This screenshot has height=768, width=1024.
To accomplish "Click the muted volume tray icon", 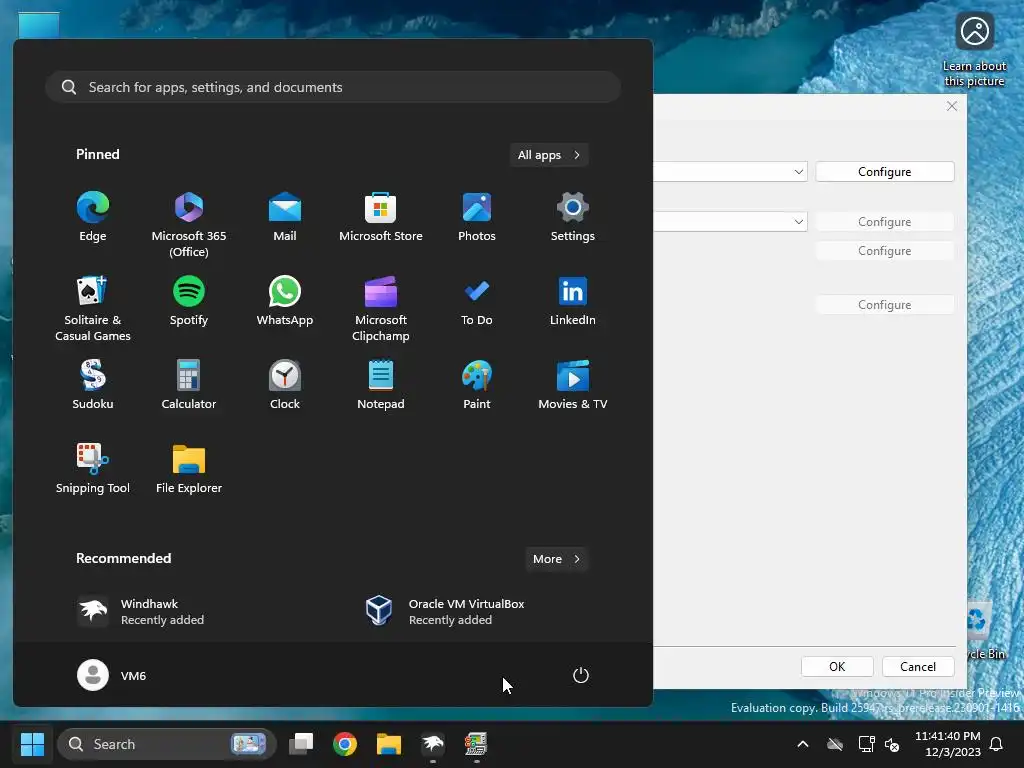I will click(892, 744).
